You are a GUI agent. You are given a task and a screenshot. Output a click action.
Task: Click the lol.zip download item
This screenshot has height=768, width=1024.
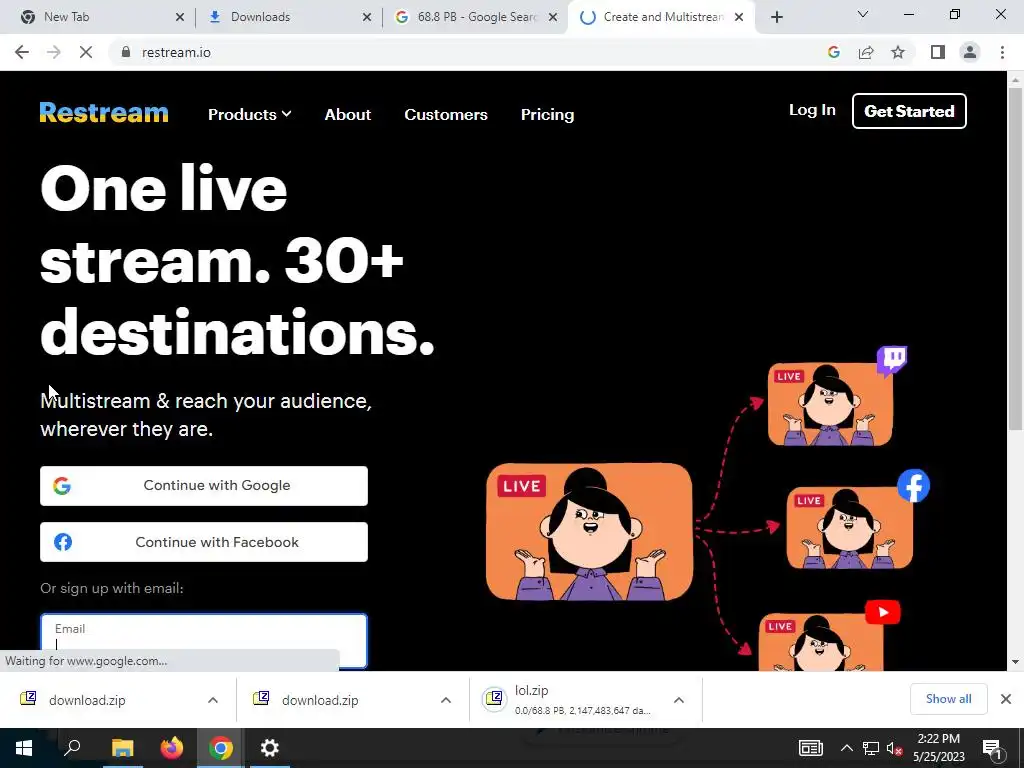(568, 699)
